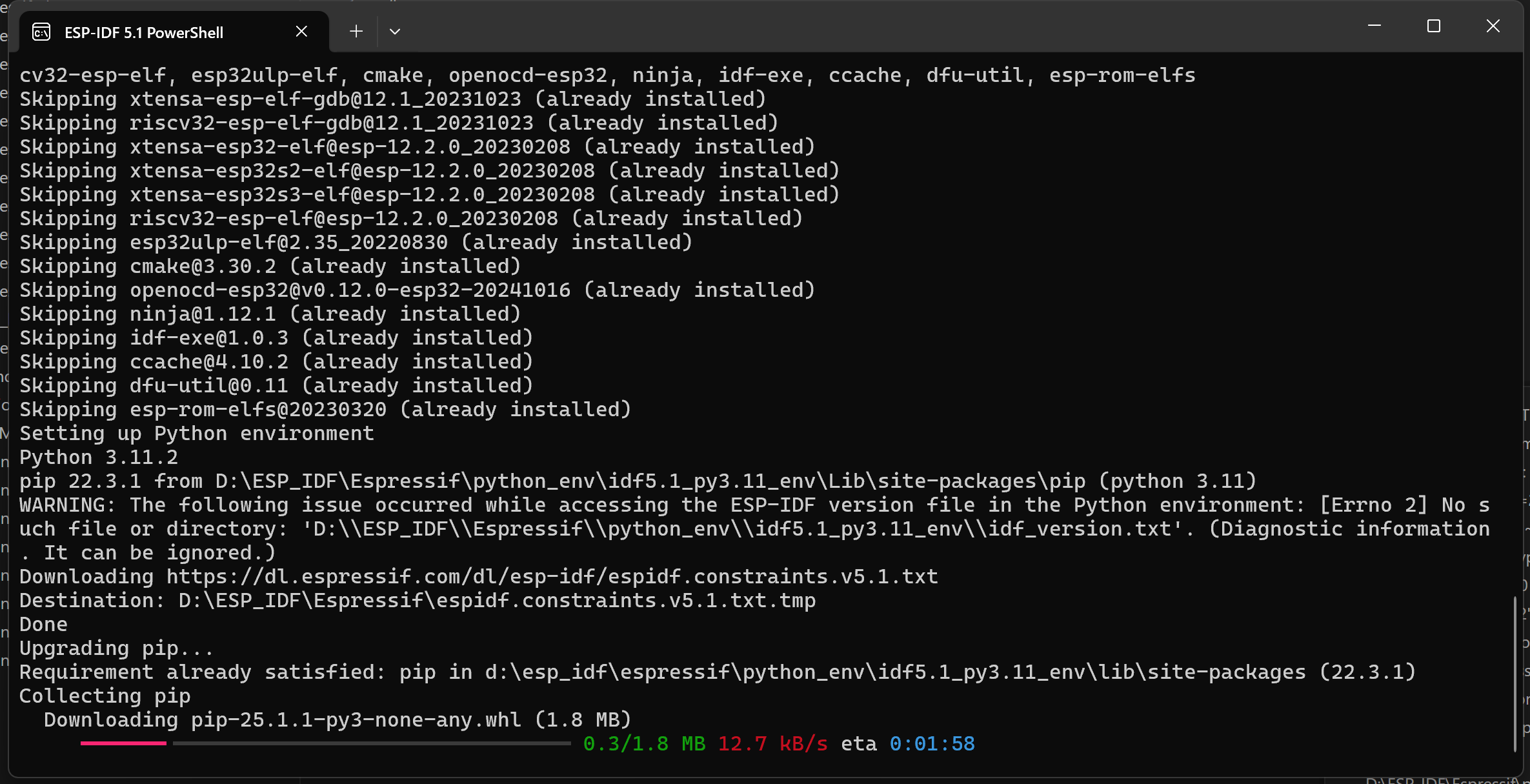Screen dimensions: 1530x784
Task: Click the PowerShell icon on the tab
Action: pos(40,31)
